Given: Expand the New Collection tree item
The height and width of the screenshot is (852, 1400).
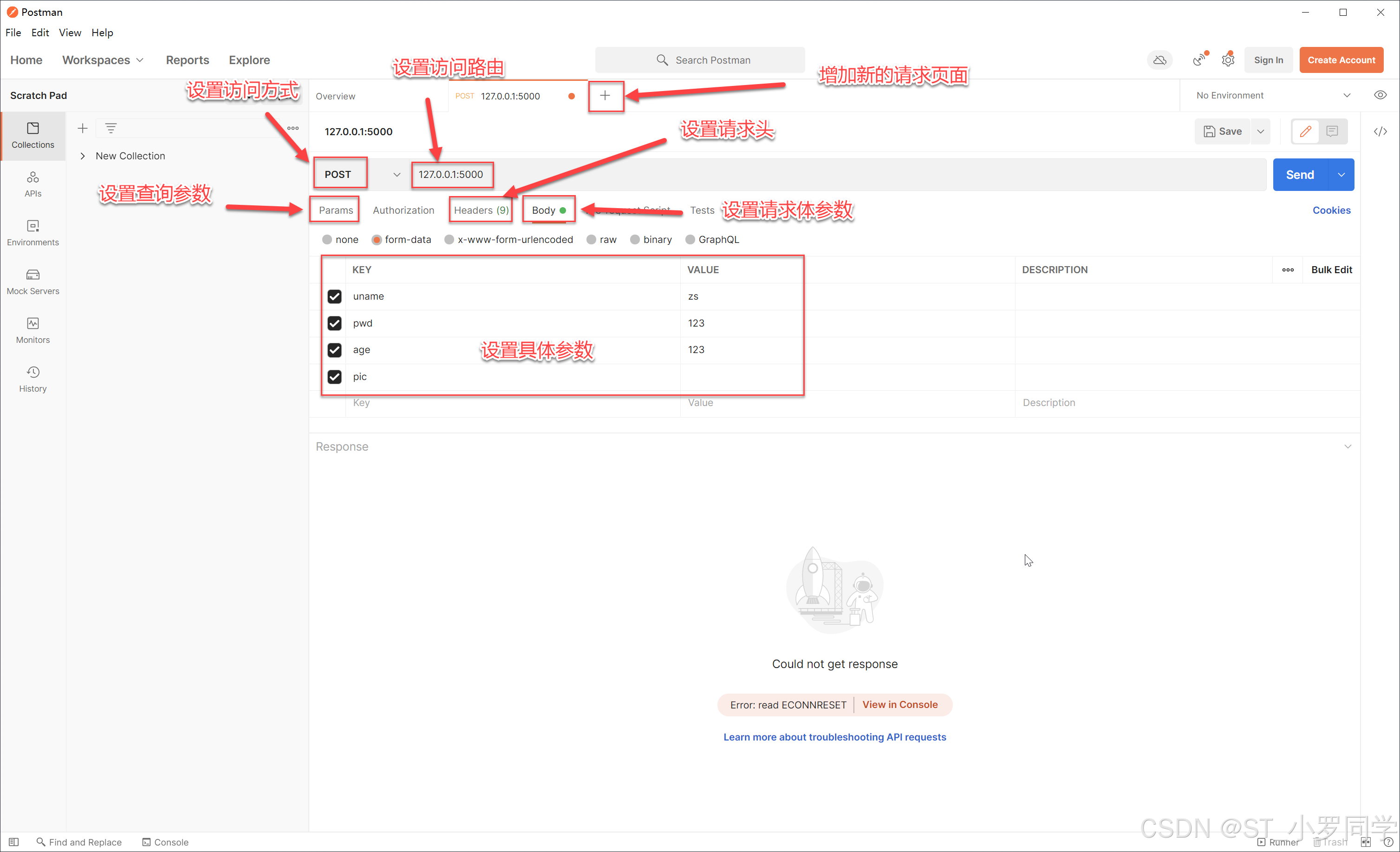Looking at the screenshot, I should [83, 156].
